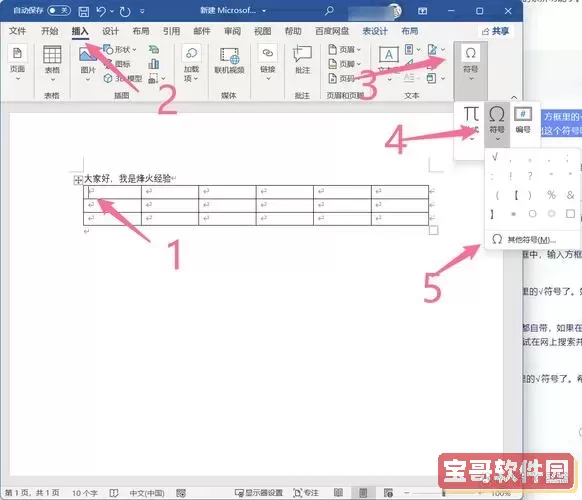Pick the √ checkmark symbol from gallery
This screenshot has height=500, width=582.
[x=495, y=157]
